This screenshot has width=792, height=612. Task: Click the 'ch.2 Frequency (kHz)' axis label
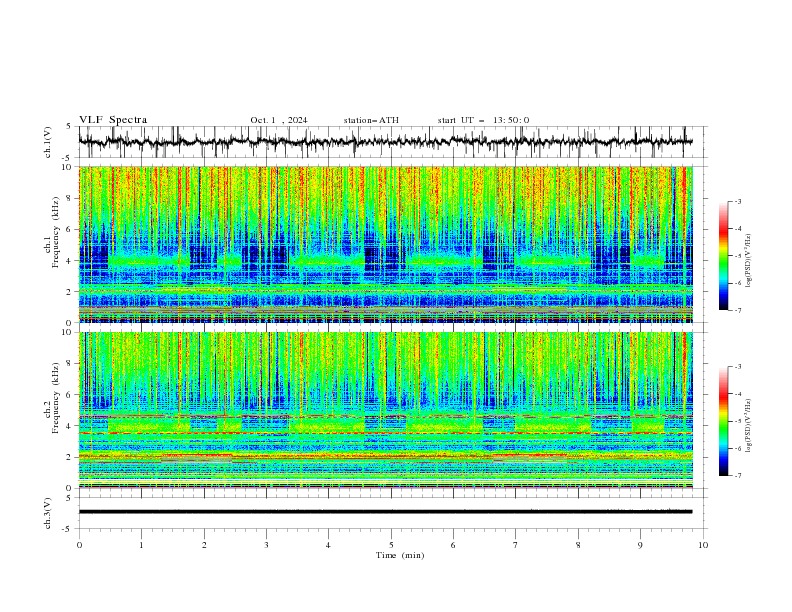coord(52,397)
